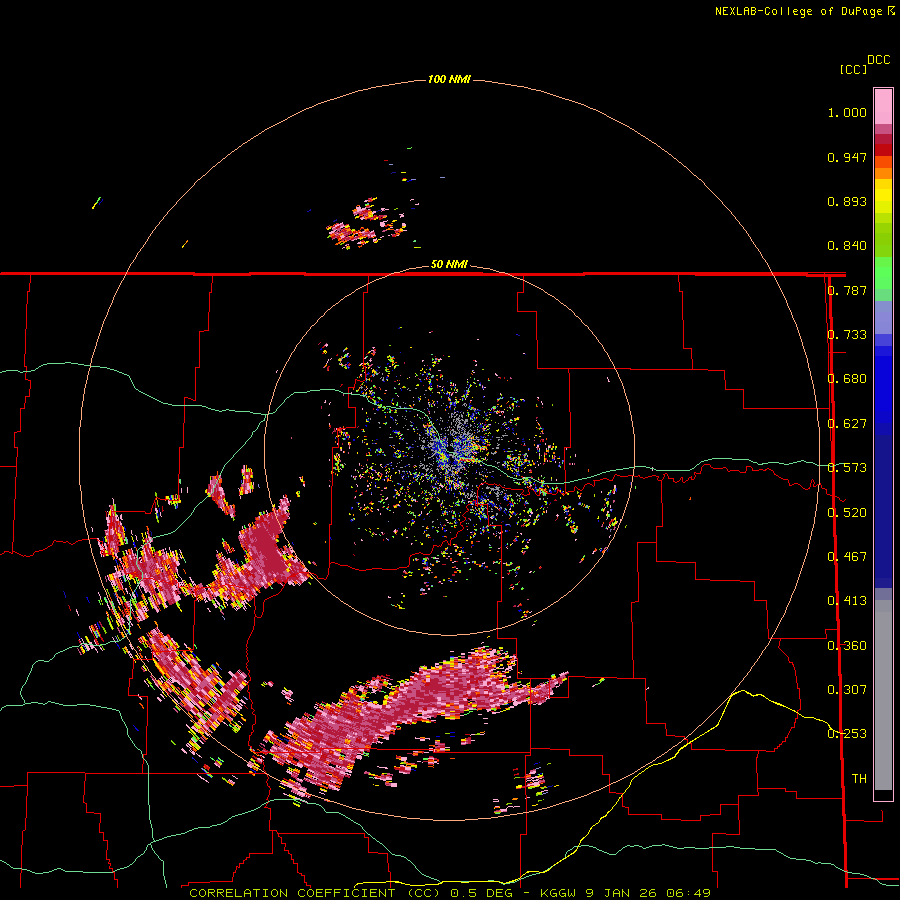Click the Correlation Coefficient title at the bottom
The width and height of the screenshot is (900, 900).
(x=316, y=893)
